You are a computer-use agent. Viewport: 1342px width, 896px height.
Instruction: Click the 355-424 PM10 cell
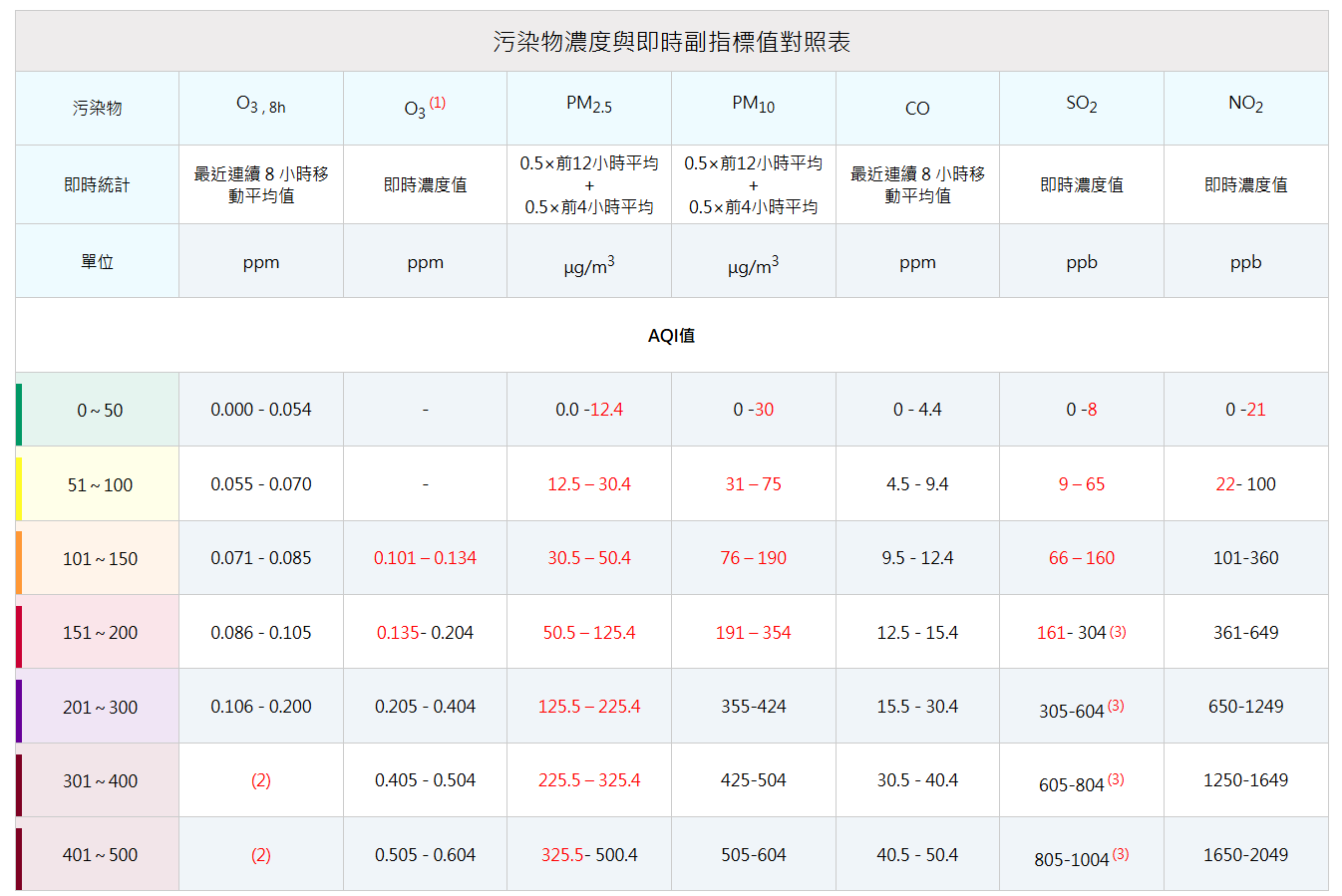[753, 706]
